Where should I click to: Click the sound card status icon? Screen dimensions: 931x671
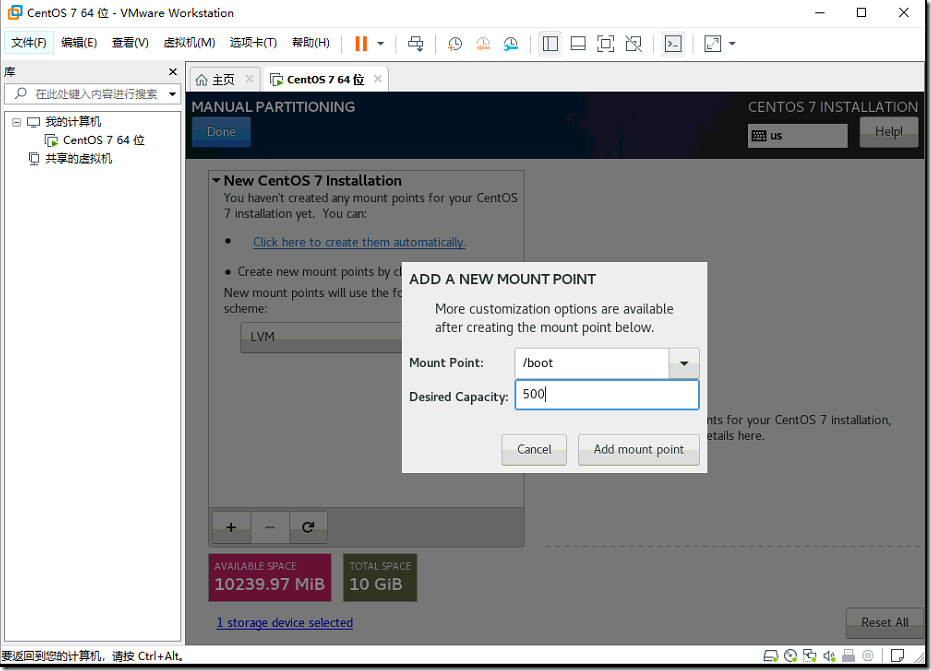pyautogui.click(x=829, y=656)
